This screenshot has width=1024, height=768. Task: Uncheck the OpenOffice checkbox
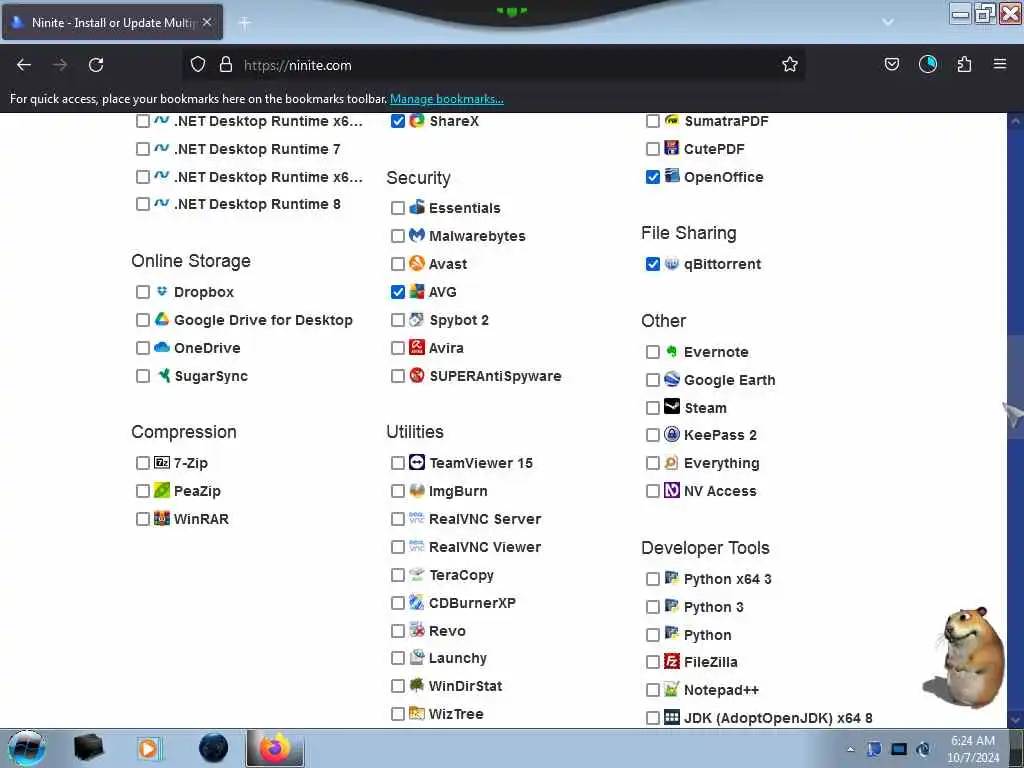[652, 177]
